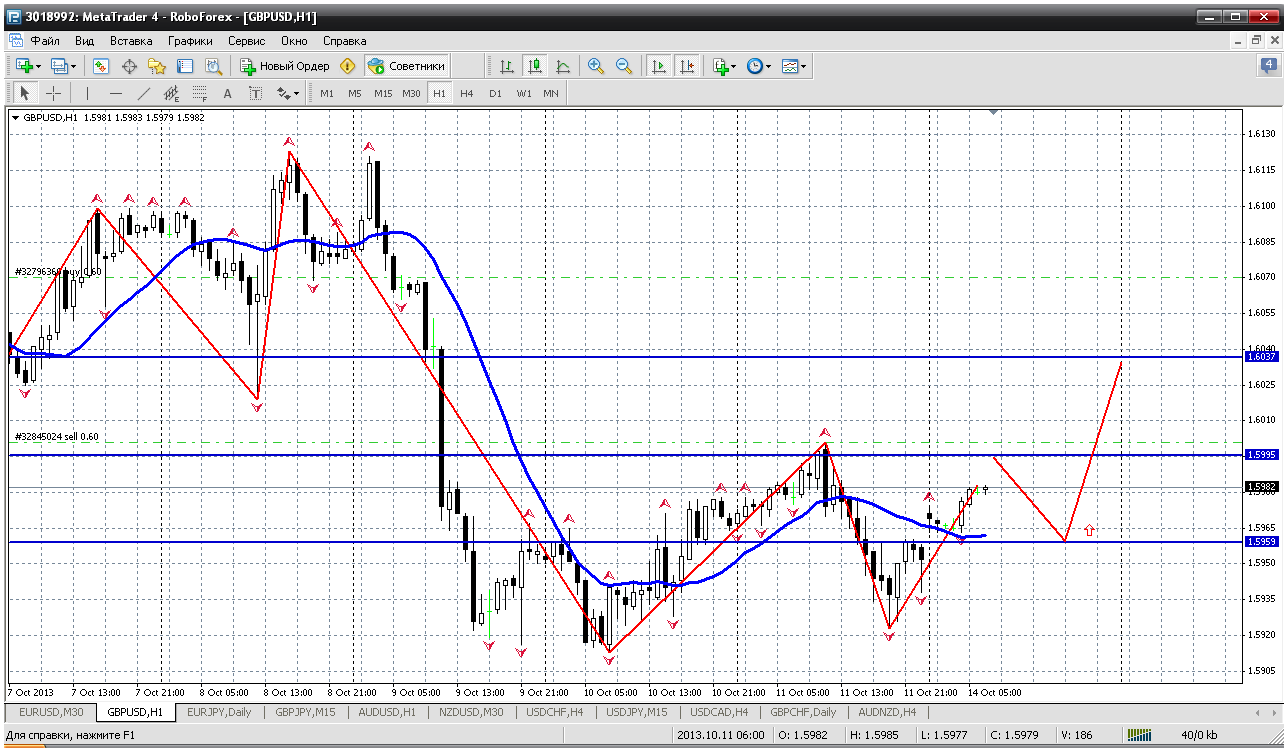
Task: Show the Terminal panel icon
Action: (185, 66)
